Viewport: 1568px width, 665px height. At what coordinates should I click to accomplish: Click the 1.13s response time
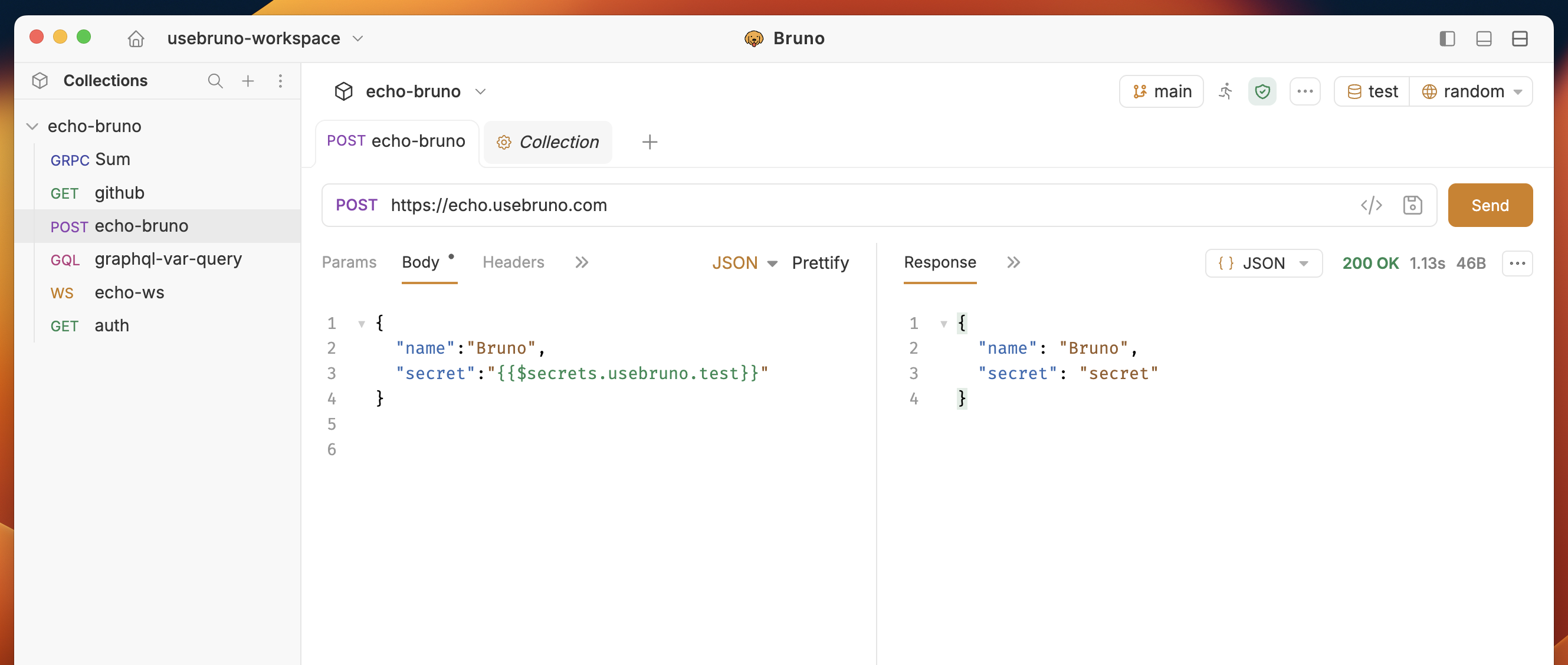pos(1427,263)
